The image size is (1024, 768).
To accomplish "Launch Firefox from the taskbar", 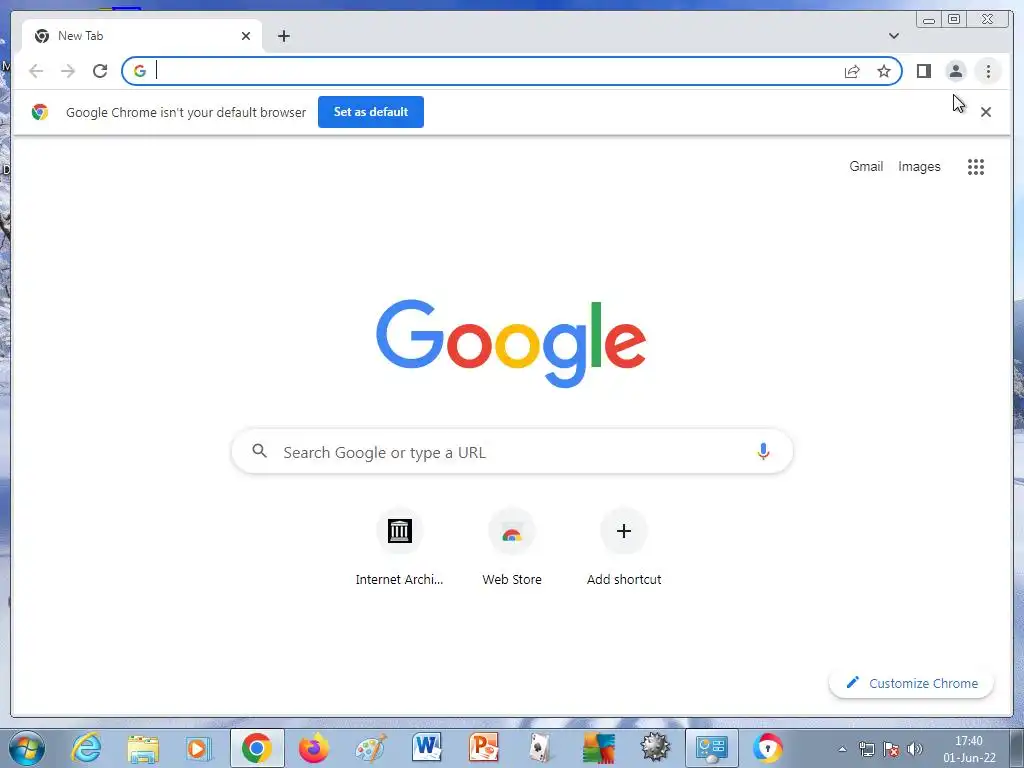I will pyautogui.click(x=314, y=748).
